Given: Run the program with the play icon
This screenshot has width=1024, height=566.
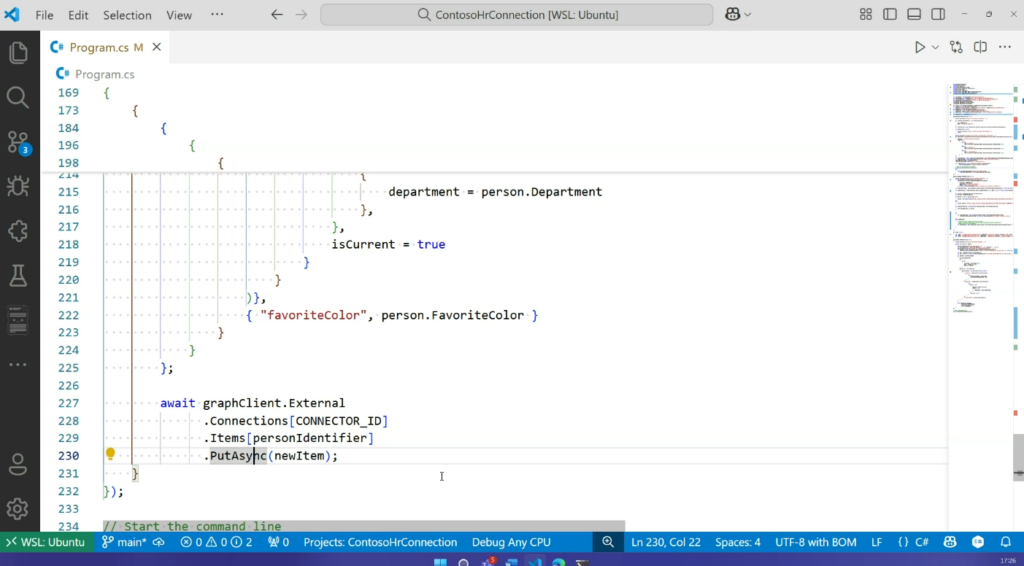Looking at the screenshot, I should pos(920,47).
